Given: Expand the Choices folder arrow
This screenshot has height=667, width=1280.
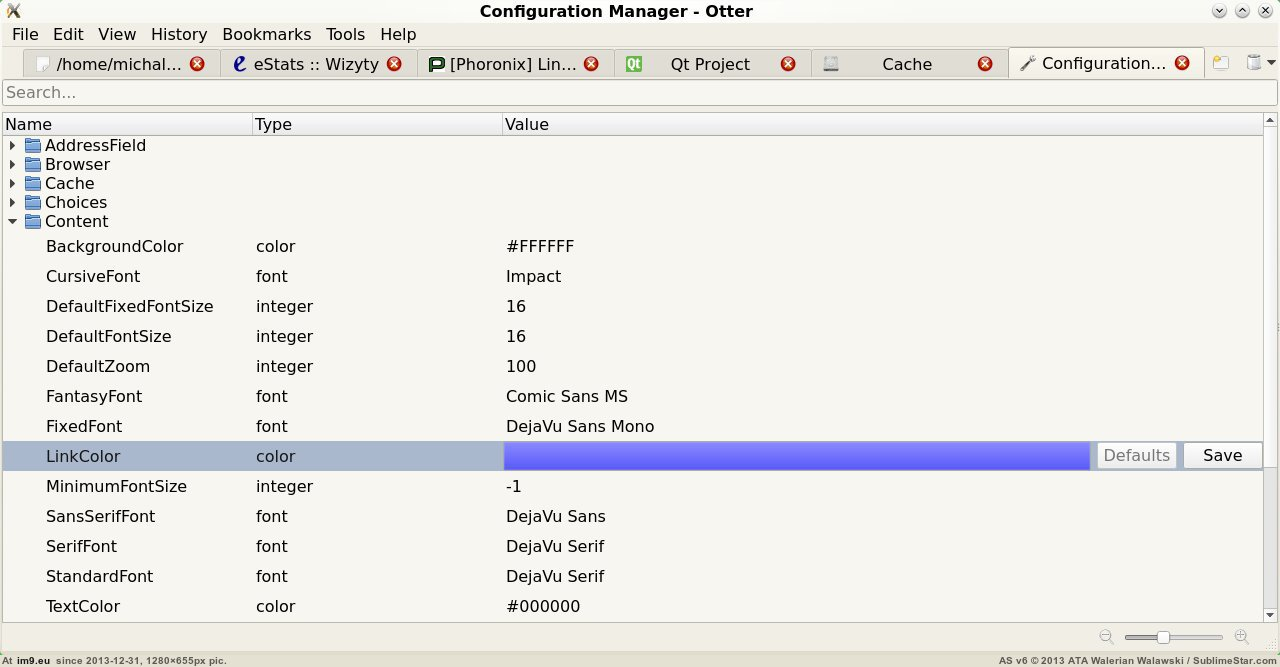Looking at the screenshot, I should 12,203.
